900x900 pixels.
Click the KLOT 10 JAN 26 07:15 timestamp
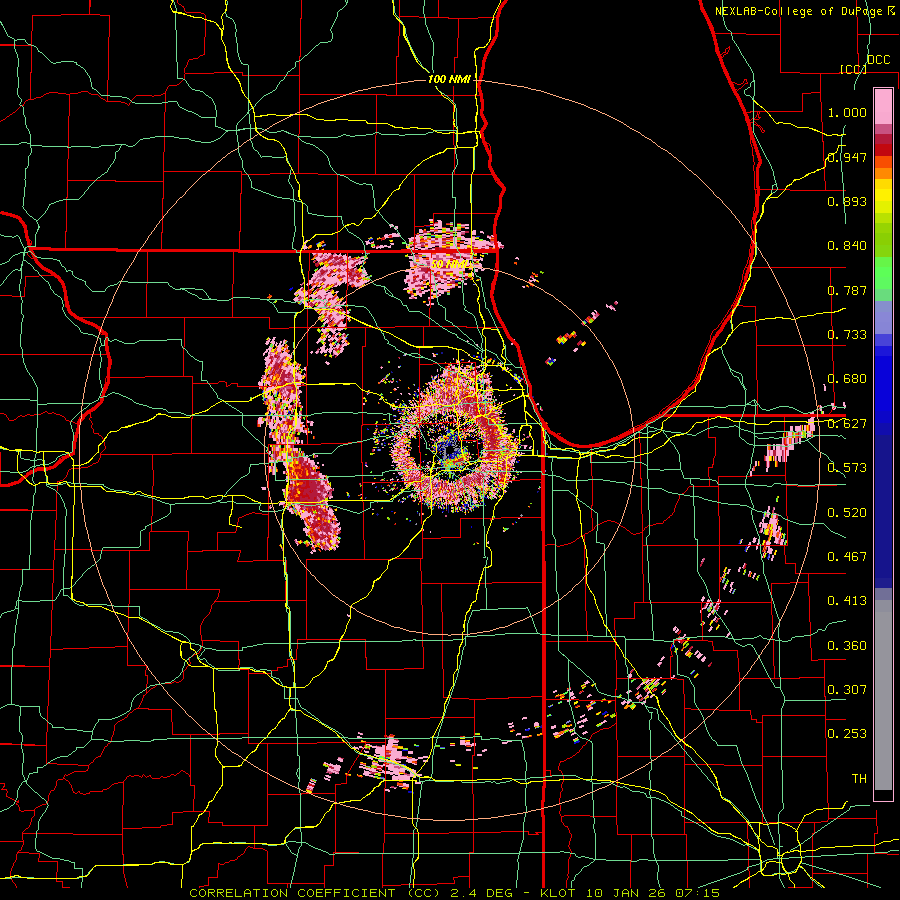pyautogui.click(x=630, y=893)
